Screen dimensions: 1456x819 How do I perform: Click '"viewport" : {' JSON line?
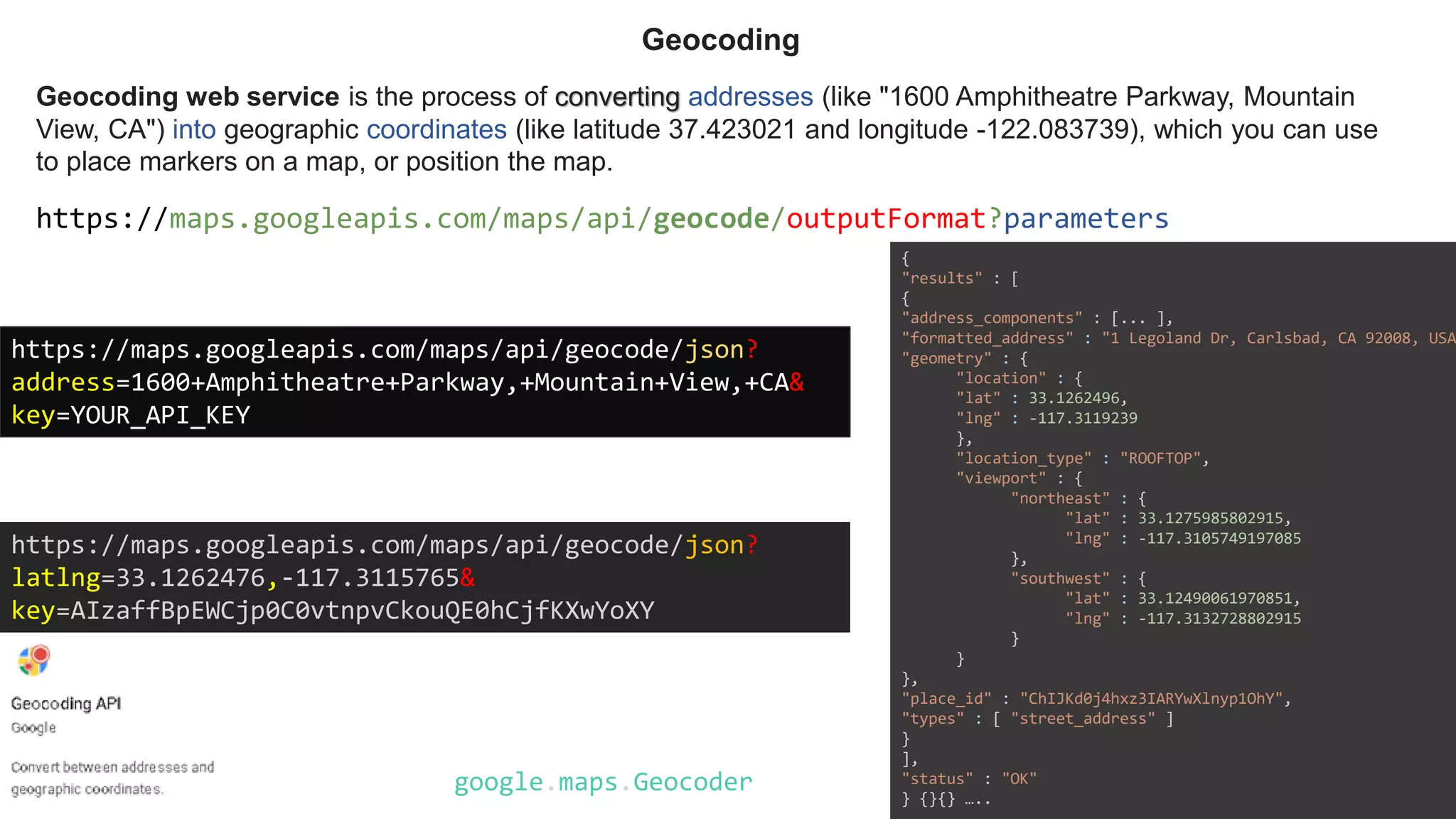point(1019,478)
